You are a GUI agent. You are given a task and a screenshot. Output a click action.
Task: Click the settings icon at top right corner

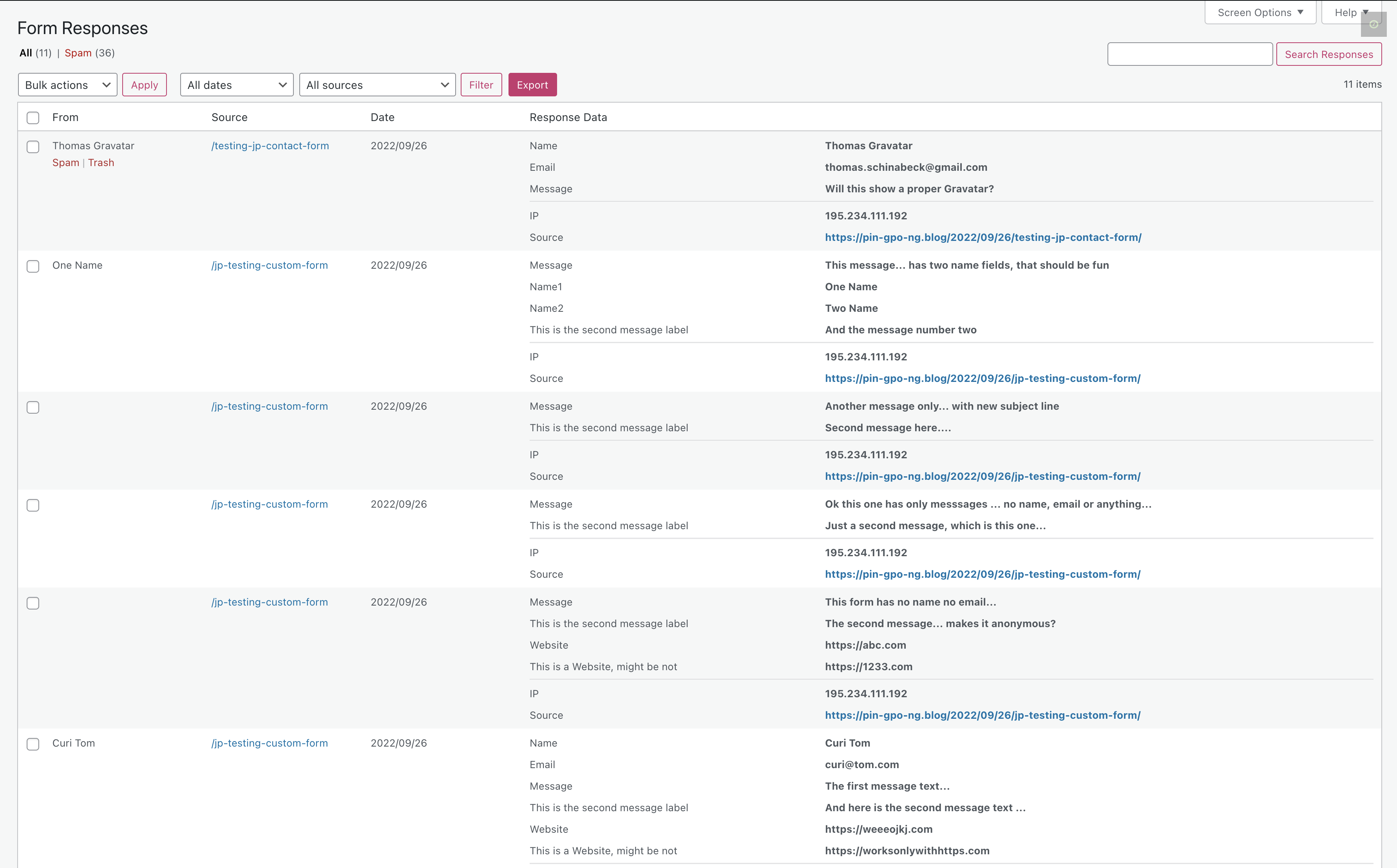click(x=1374, y=24)
